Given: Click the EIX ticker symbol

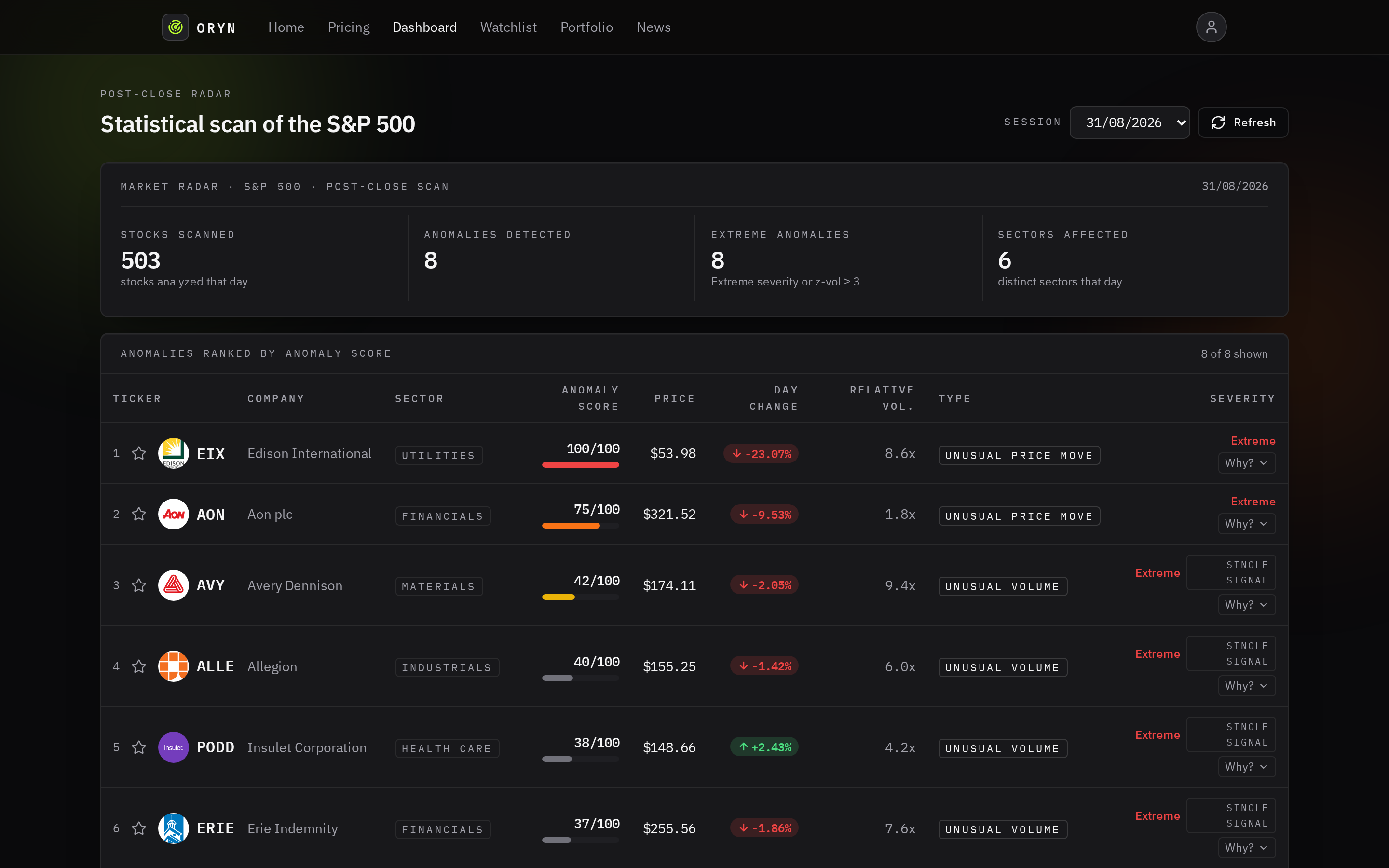Looking at the screenshot, I should click(x=211, y=453).
